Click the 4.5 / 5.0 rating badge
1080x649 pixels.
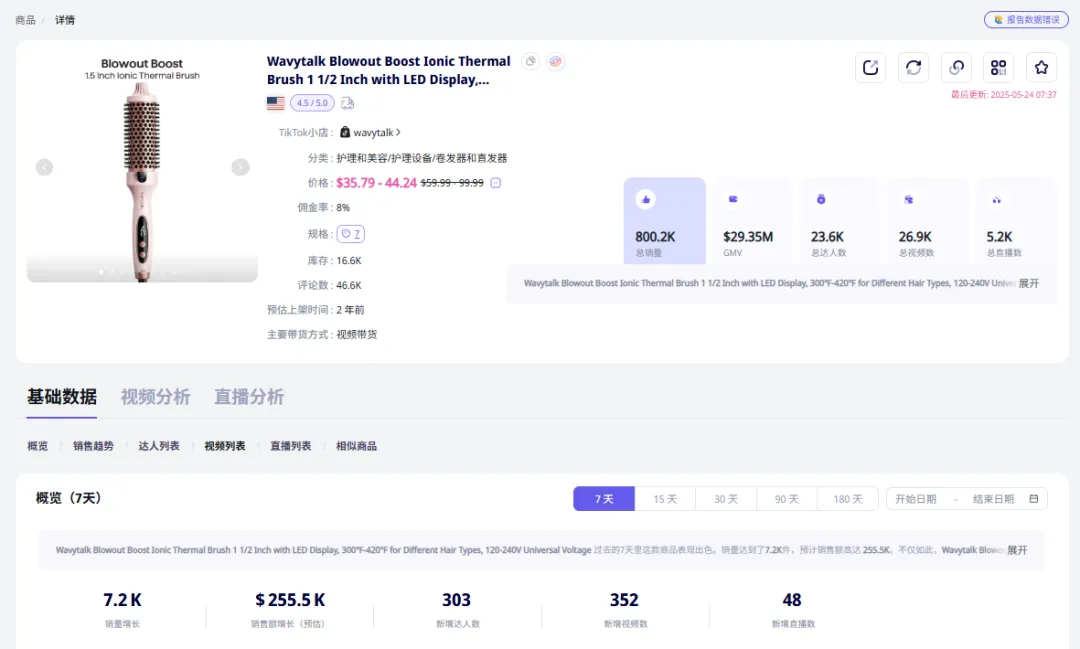click(x=312, y=103)
